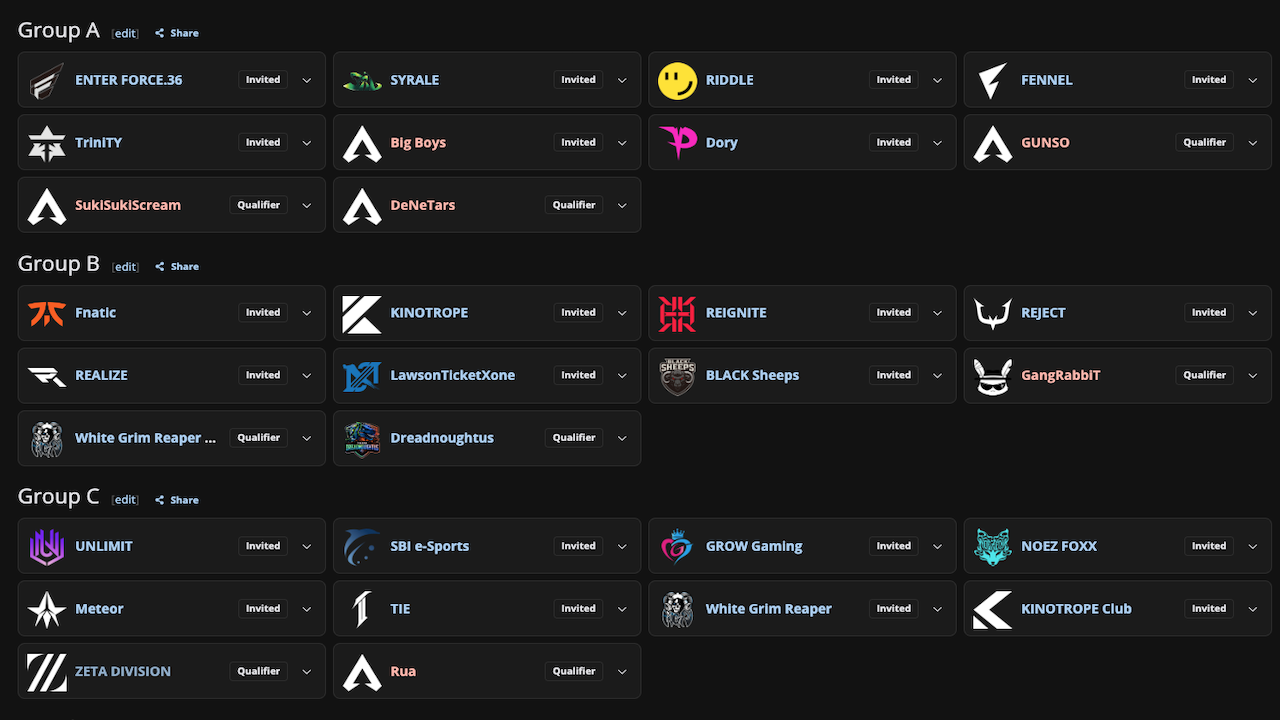The height and width of the screenshot is (720, 1280).
Task: Expand the Dreadnoughtus team details
Action: coord(622,438)
